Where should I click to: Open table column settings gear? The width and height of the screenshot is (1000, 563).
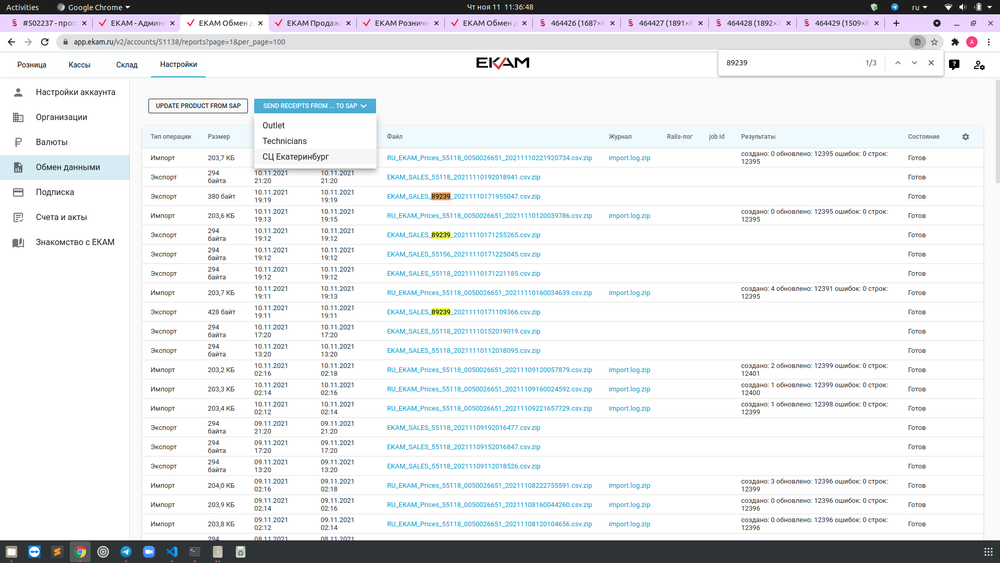click(x=965, y=137)
